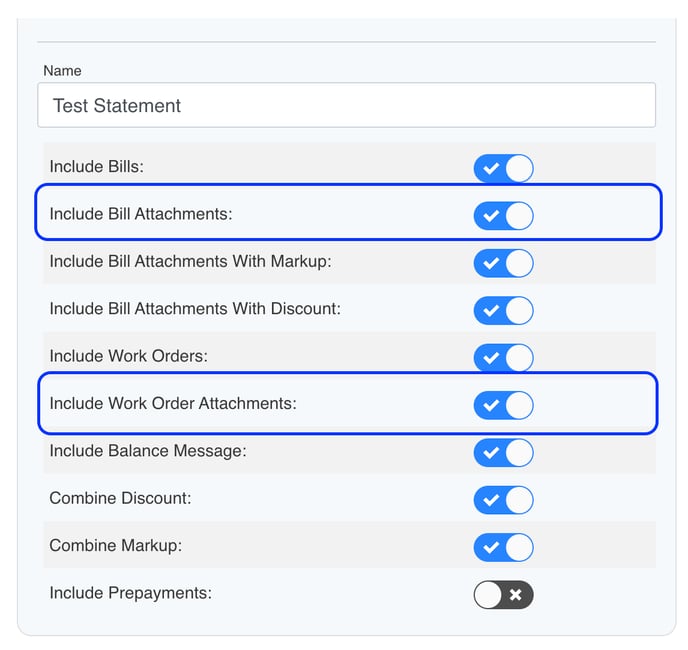Toggle Include Bill Attachments With Markup switch

pyautogui.click(x=503, y=263)
